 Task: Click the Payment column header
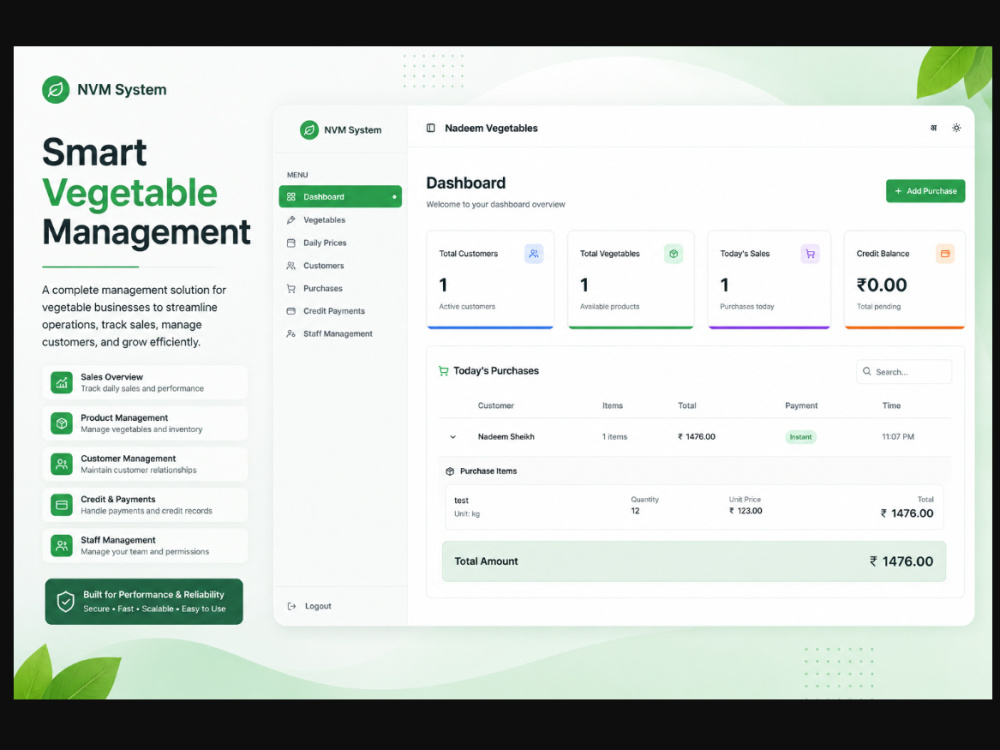(x=801, y=406)
